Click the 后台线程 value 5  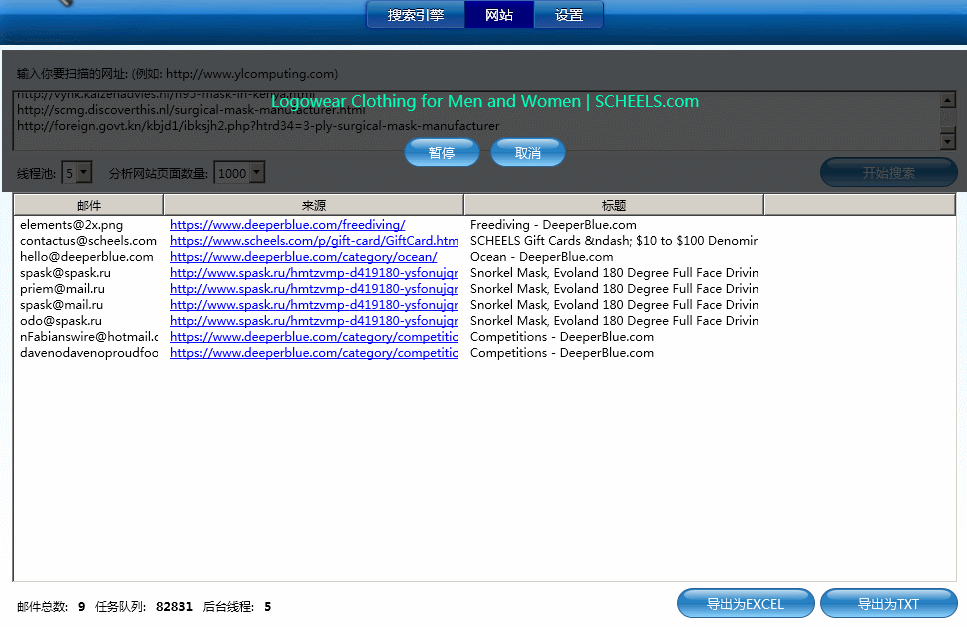[268, 607]
